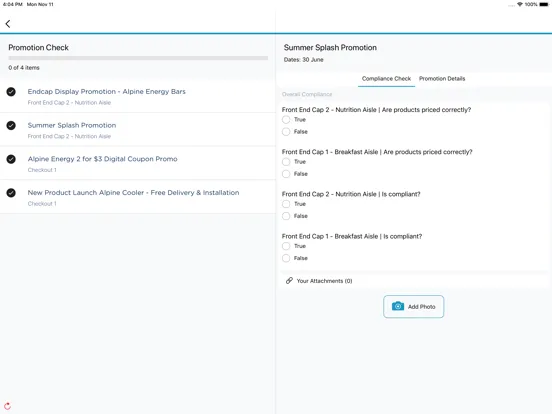Switch to Compliance Check tab
The height and width of the screenshot is (414, 552).
tap(386, 79)
